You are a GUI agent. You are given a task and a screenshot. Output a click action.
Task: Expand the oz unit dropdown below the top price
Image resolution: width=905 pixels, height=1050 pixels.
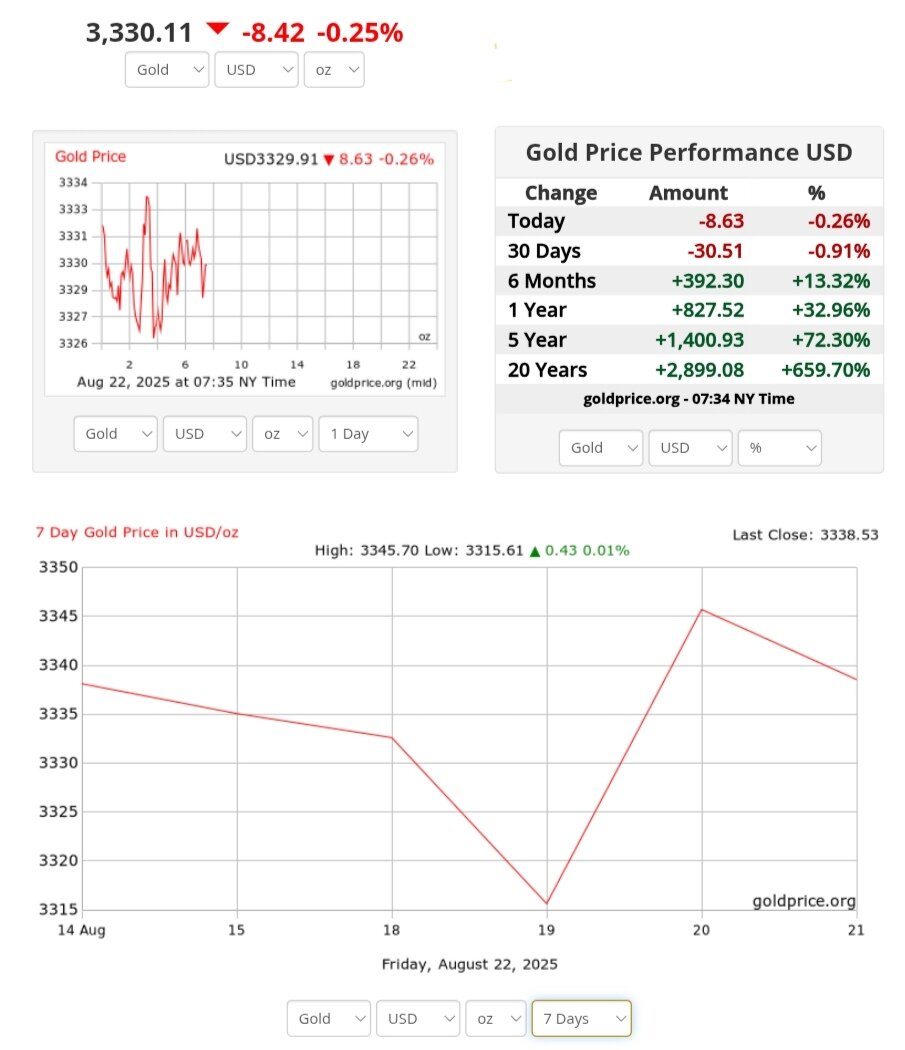(333, 70)
